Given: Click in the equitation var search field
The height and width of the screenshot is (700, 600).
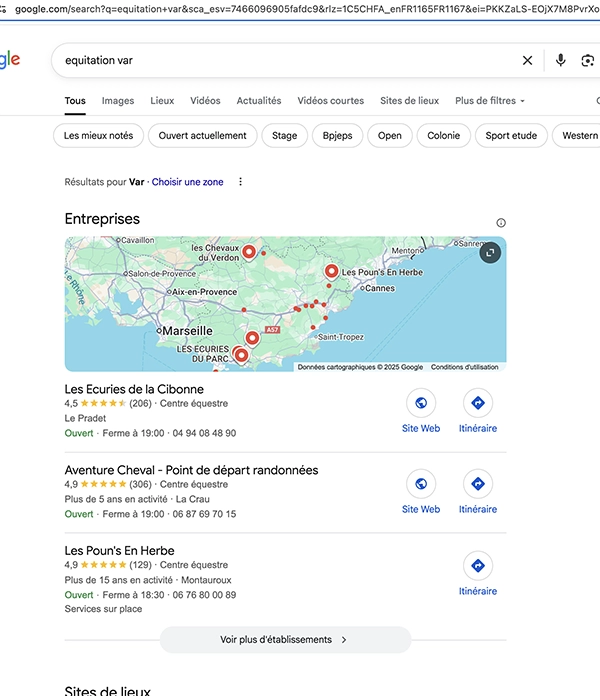Looking at the screenshot, I should tap(286, 60).
